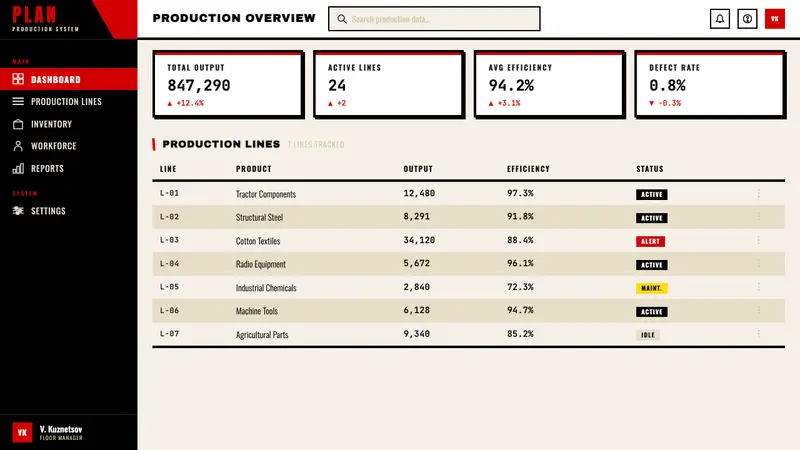The width and height of the screenshot is (800, 450).
Task: Click the Cotton Textiles product cell
Action: coord(258,241)
